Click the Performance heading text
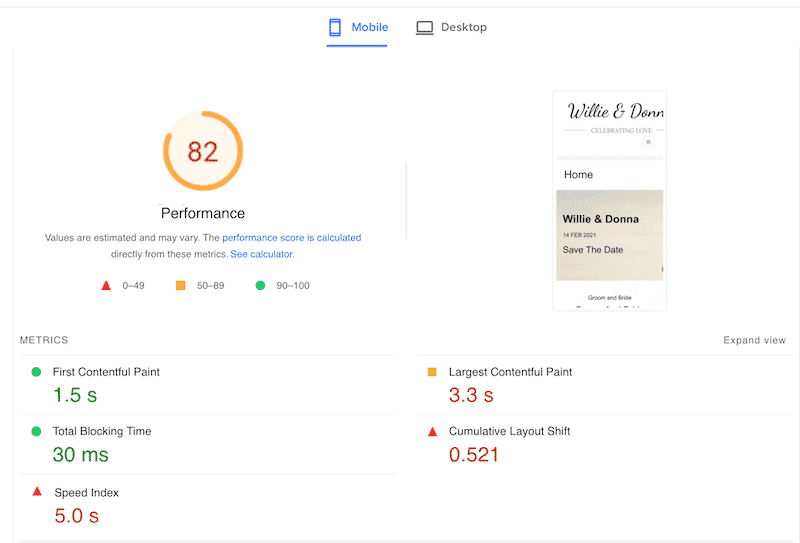The image size is (800, 543). point(203,213)
